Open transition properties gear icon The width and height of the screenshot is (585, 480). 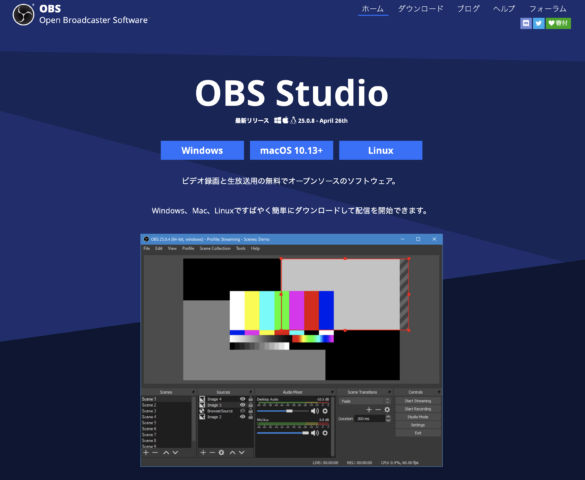(387, 410)
